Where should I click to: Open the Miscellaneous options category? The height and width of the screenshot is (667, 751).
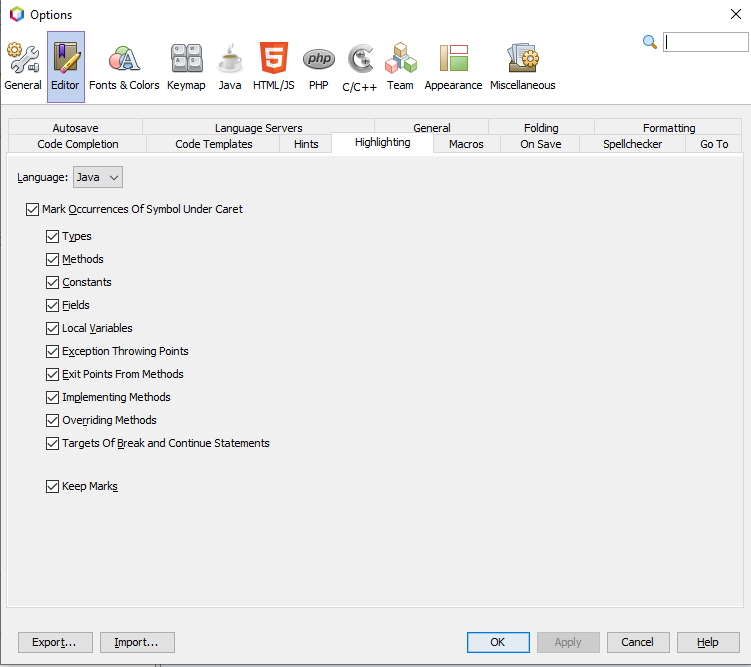pos(522,66)
